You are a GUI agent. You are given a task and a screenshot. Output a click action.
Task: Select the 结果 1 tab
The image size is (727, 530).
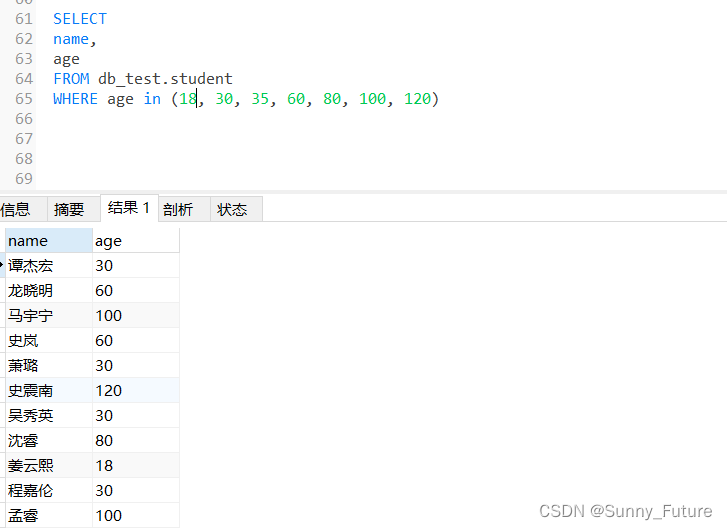click(129, 208)
